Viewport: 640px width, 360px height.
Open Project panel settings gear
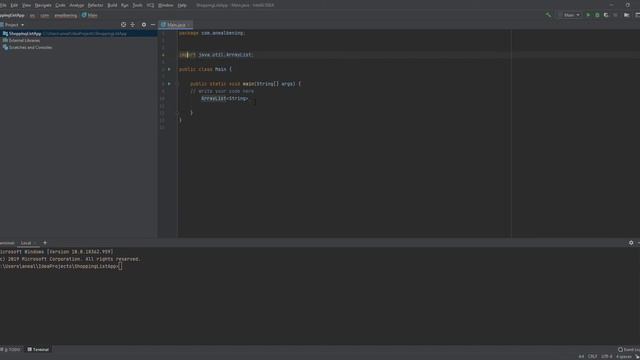[x=144, y=25]
